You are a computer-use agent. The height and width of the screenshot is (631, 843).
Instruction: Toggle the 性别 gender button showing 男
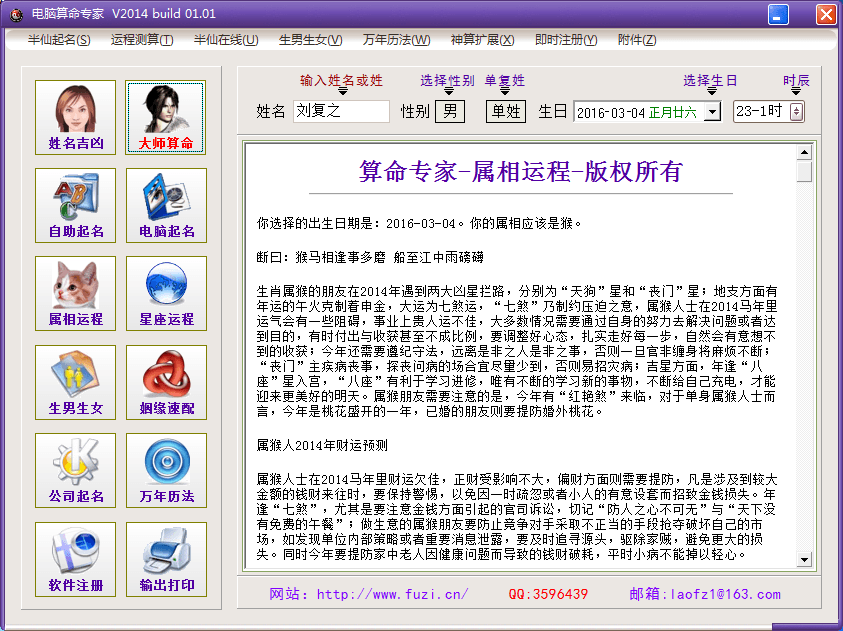449,111
